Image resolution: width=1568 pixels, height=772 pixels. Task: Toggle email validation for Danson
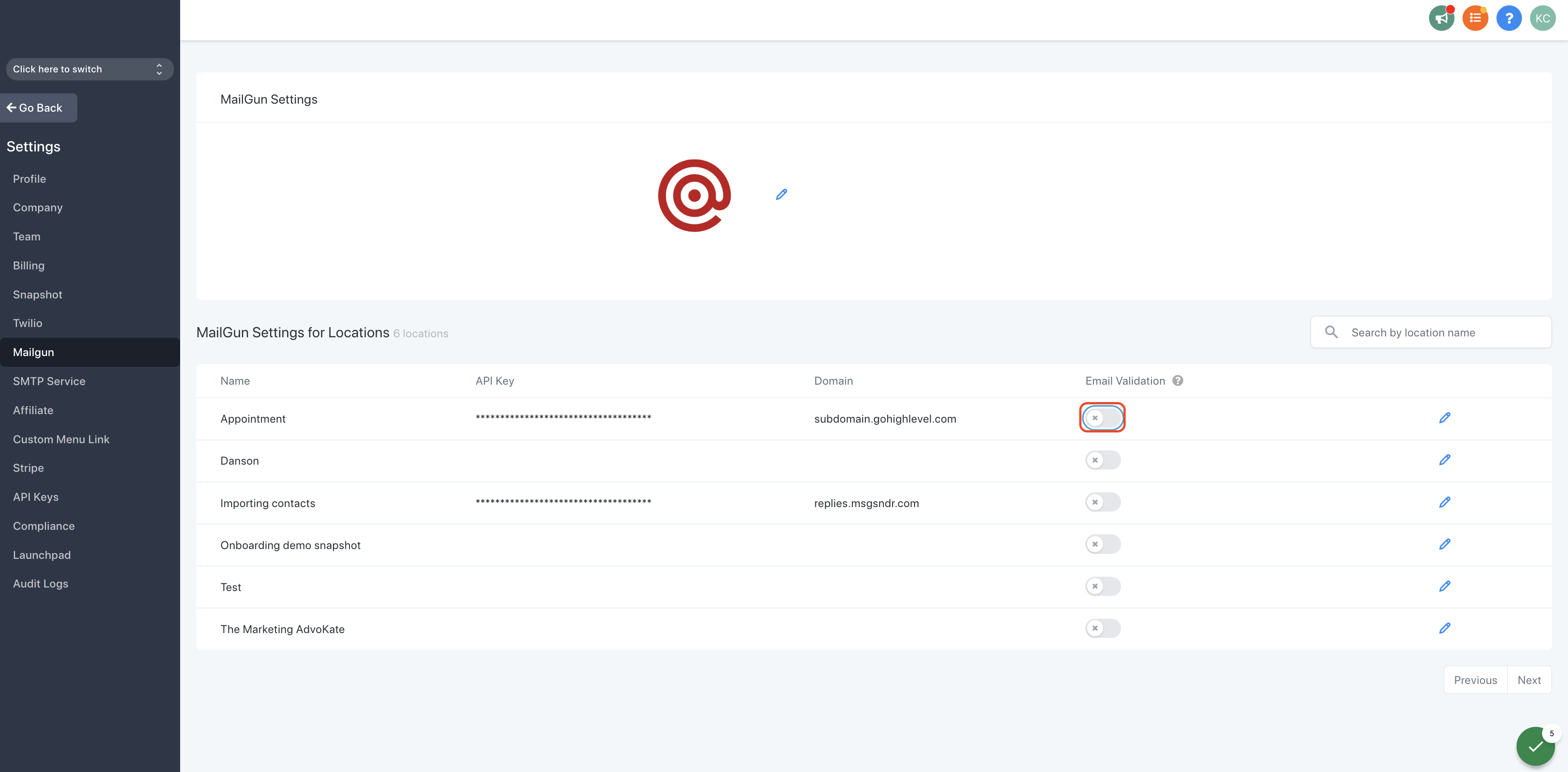[x=1102, y=460]
